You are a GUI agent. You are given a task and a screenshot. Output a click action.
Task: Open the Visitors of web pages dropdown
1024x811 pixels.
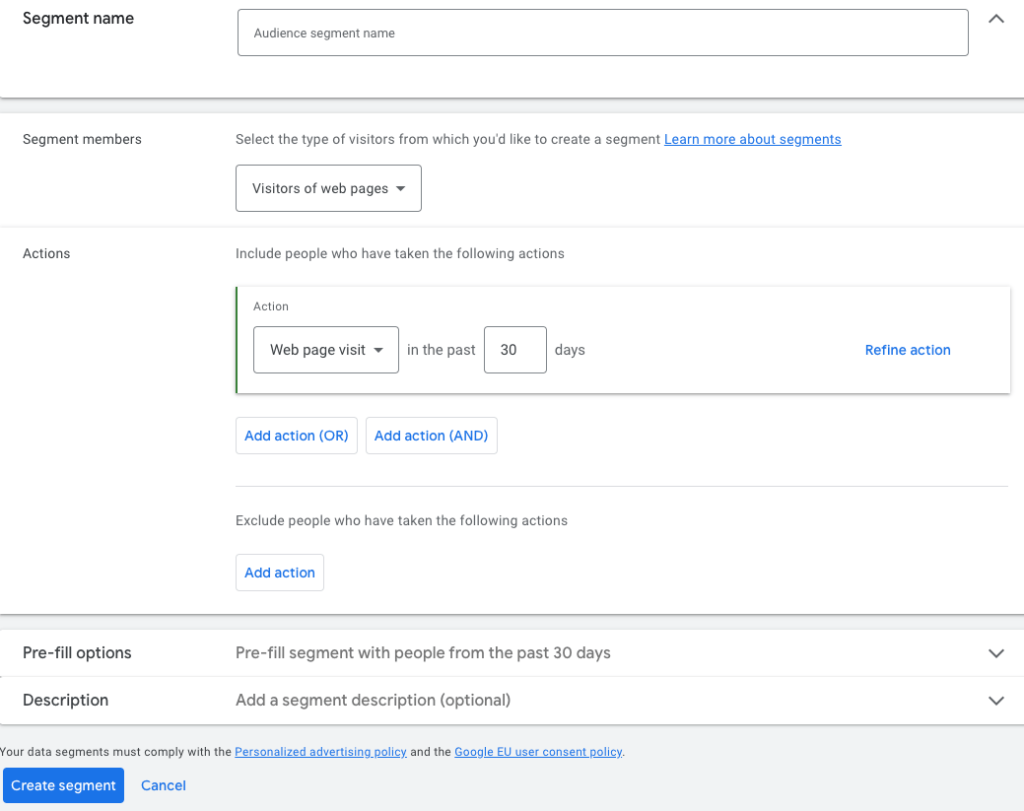pyautogui.click(x=328, y=188)
